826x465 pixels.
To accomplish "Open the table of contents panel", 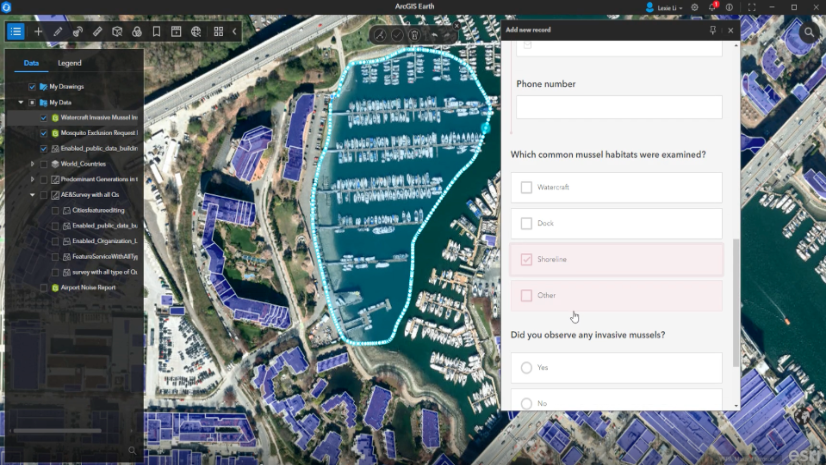I will pos(15,31).
